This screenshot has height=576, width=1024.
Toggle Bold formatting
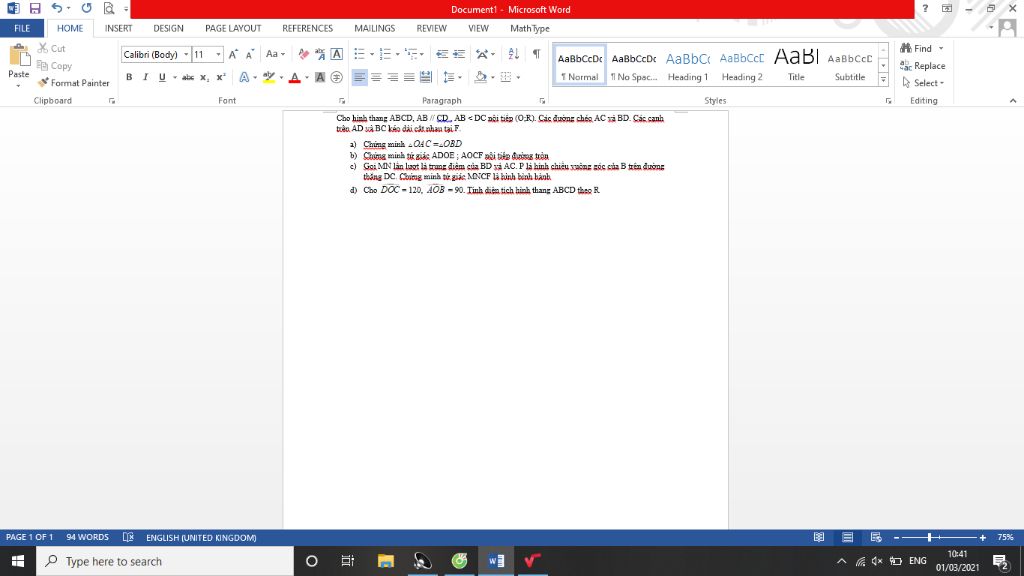tap(129, 77)
